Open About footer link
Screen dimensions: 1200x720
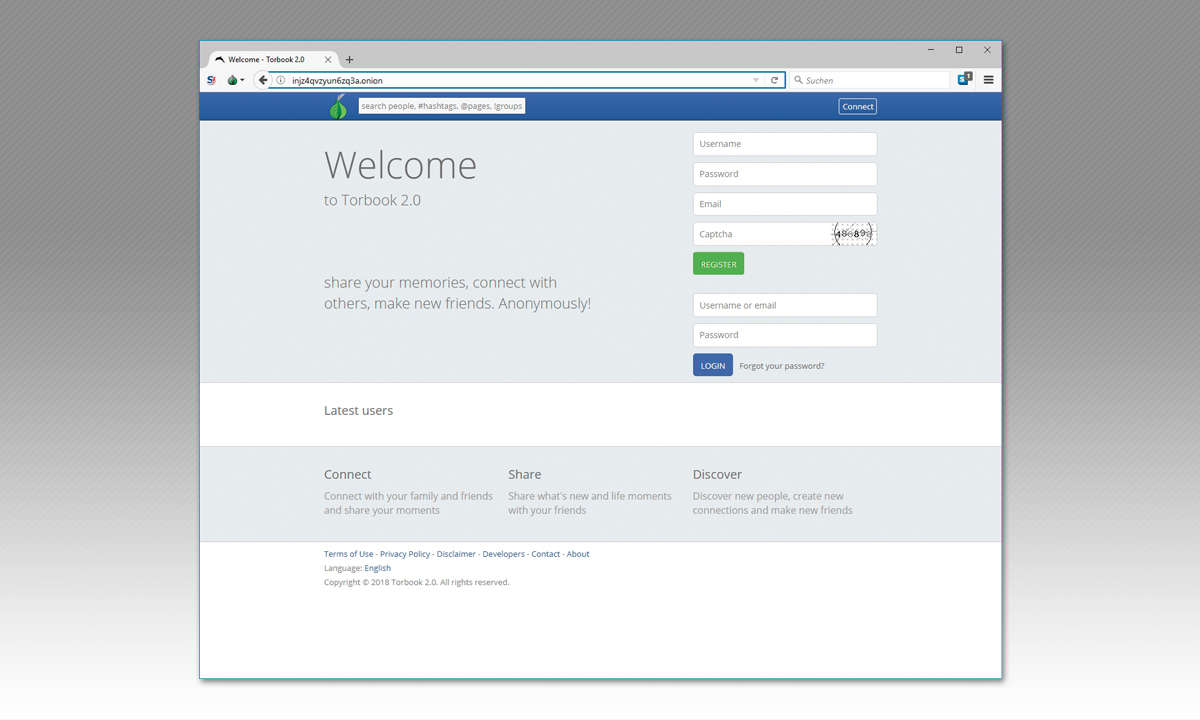(x=578, y=554)
